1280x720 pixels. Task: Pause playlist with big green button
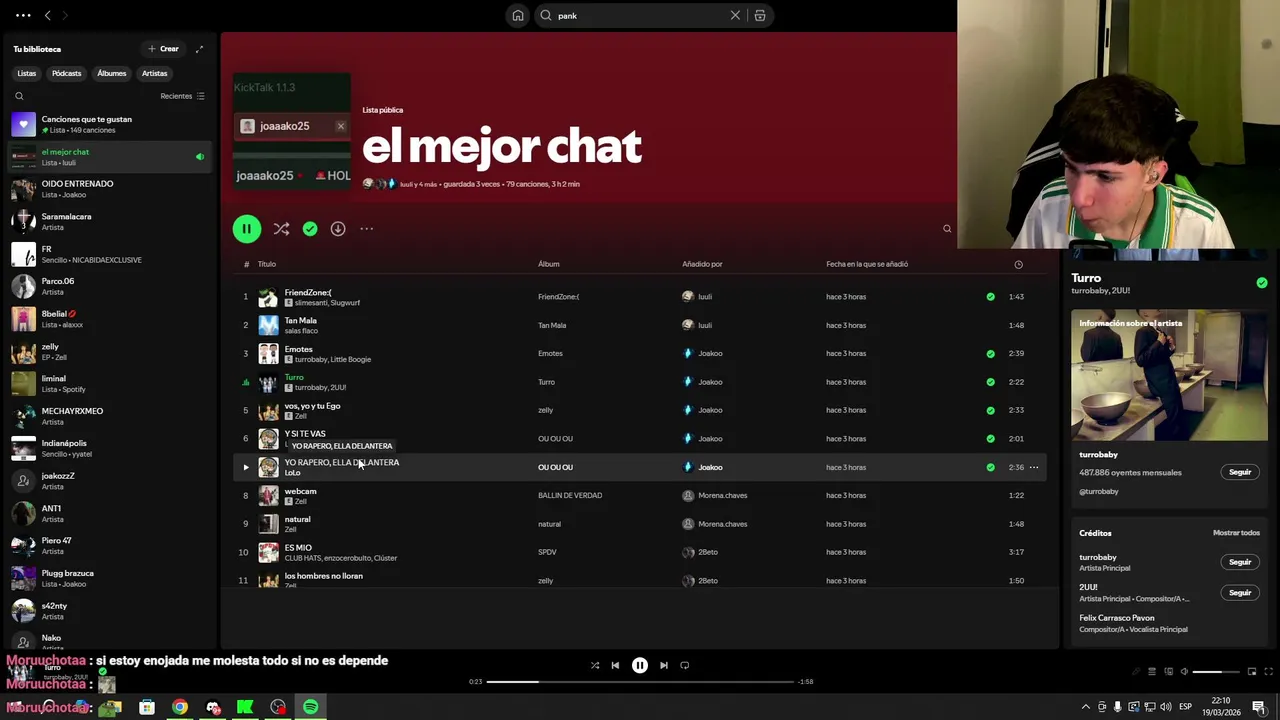(x=246, y=229)
